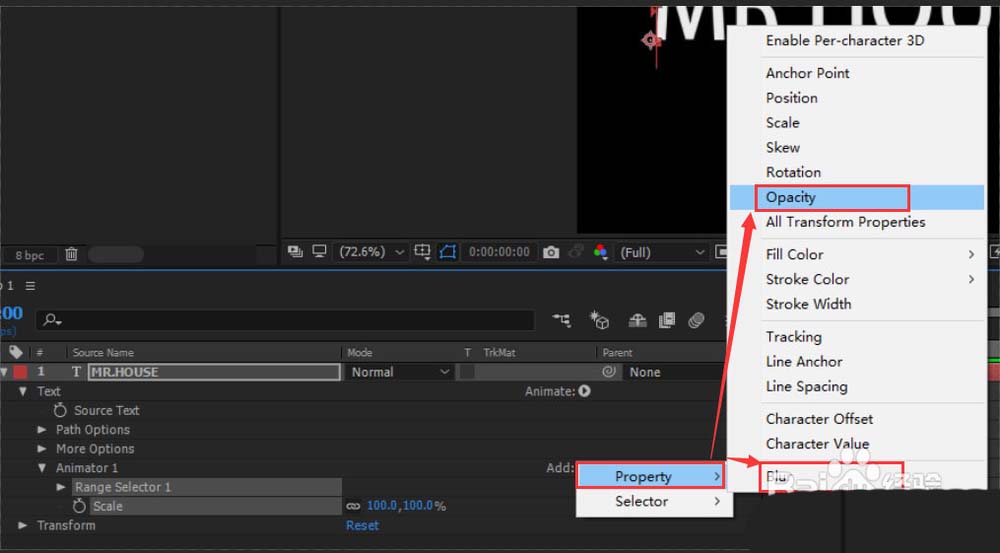Open show channel RGB color icon

[601, 252]
